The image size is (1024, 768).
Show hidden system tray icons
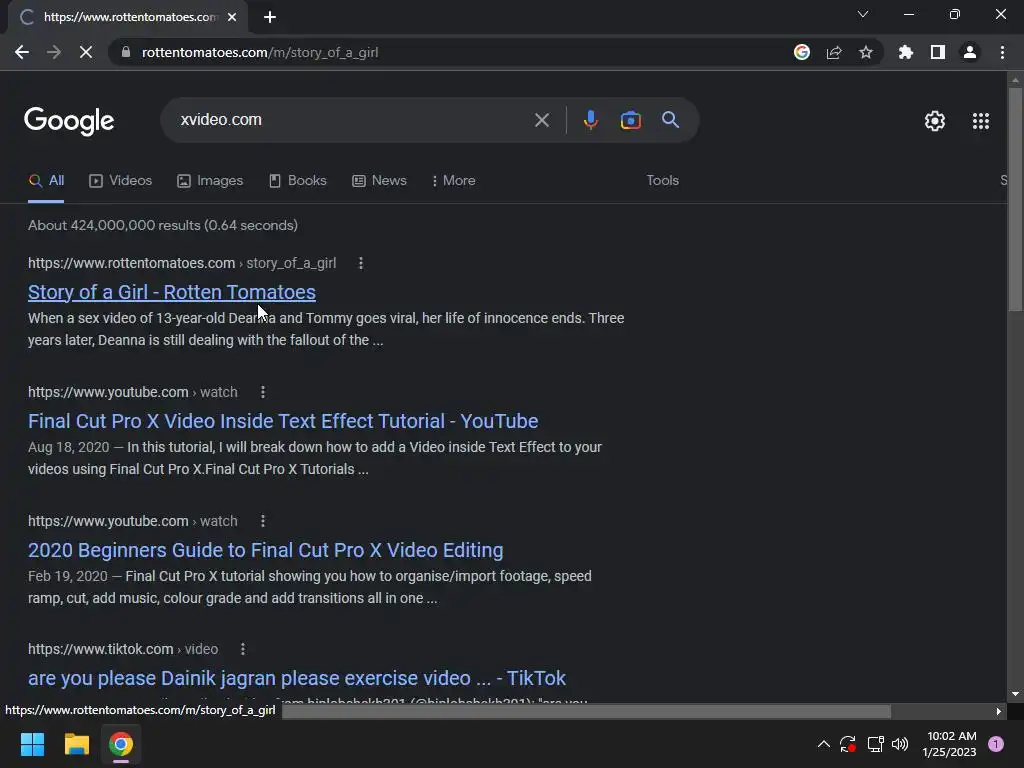824,744
